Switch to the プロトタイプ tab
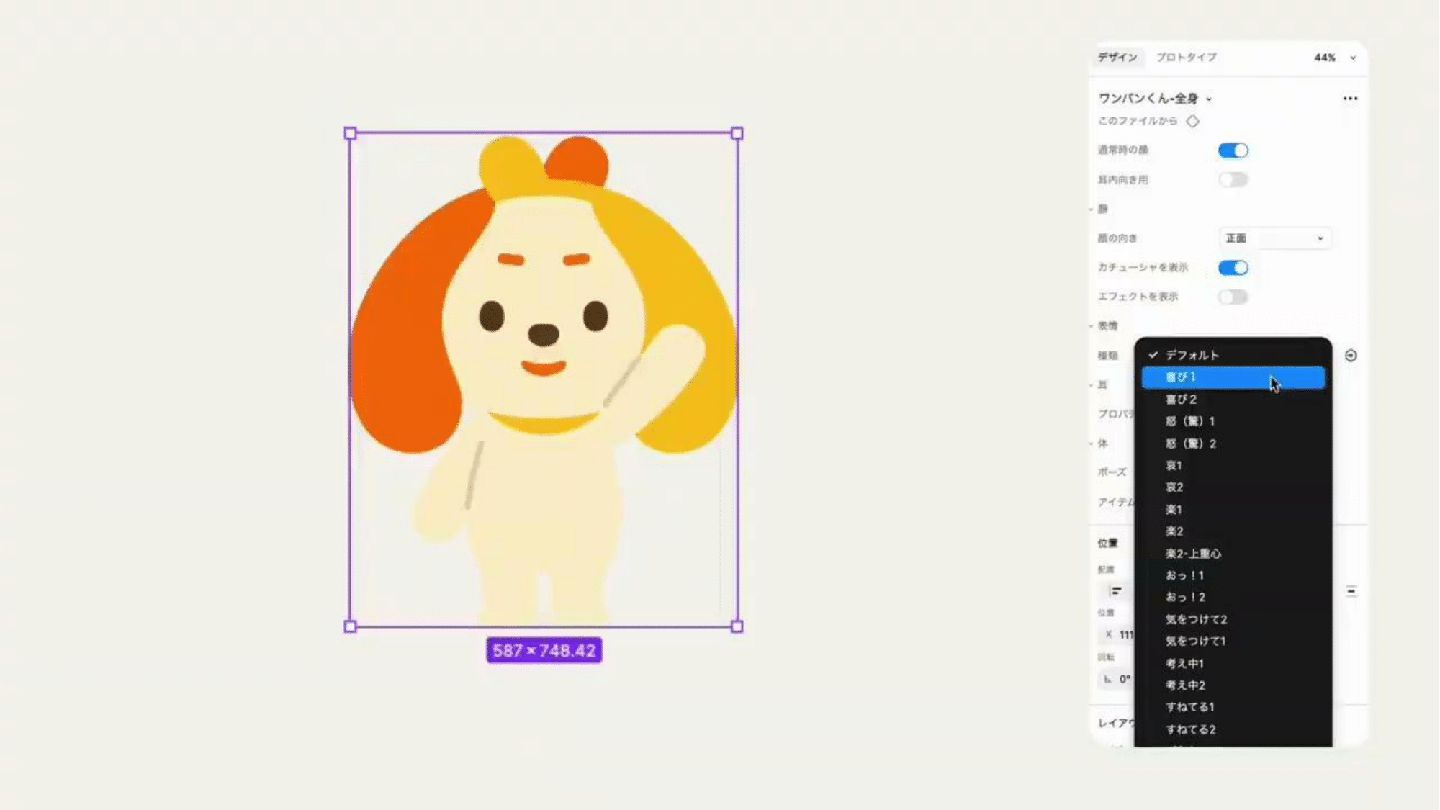Viewport: 1440px width, 810px height. point(1187,58)
